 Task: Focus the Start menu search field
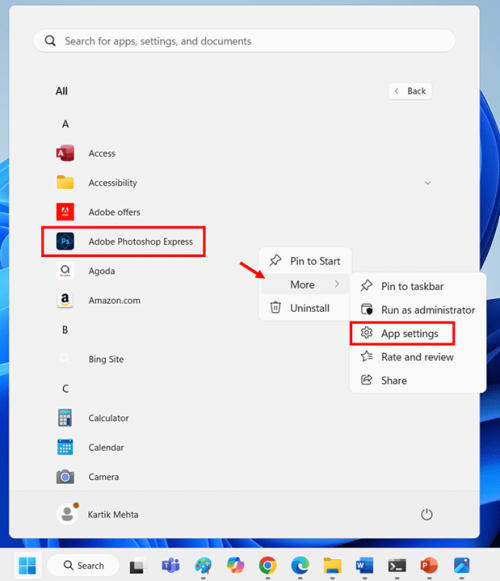point(244,41)
